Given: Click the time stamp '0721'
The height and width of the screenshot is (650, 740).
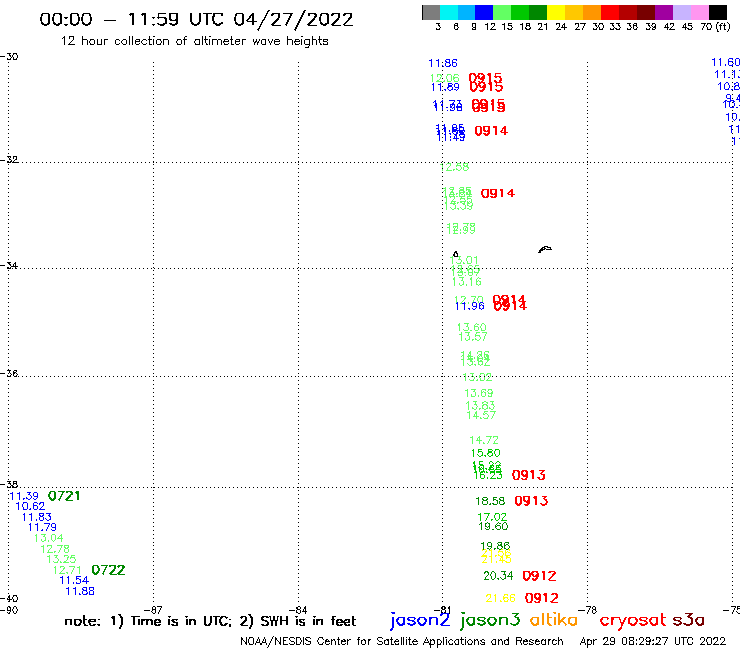Looking at the screenshot, I should point(64,496).
